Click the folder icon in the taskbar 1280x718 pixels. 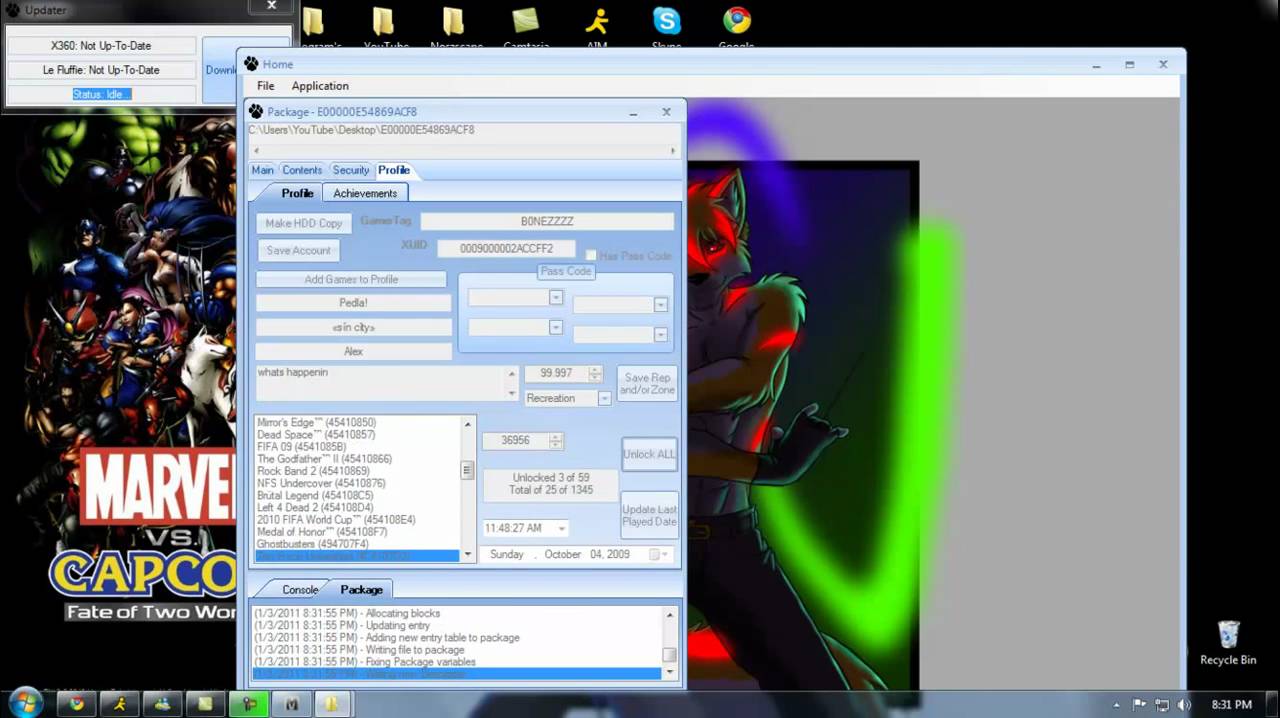click(331, 704)
